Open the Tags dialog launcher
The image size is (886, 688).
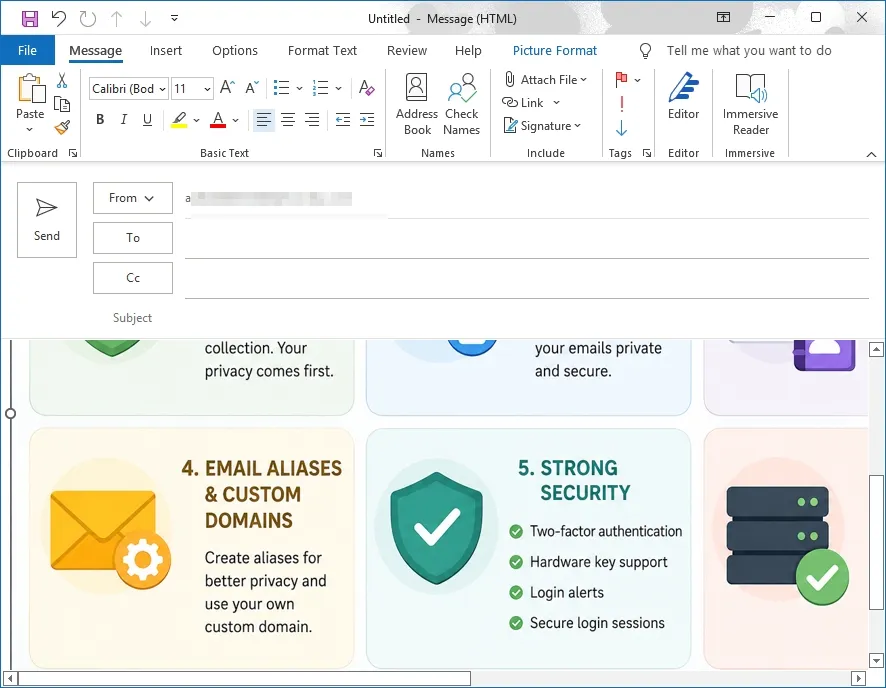click(647, 153)
